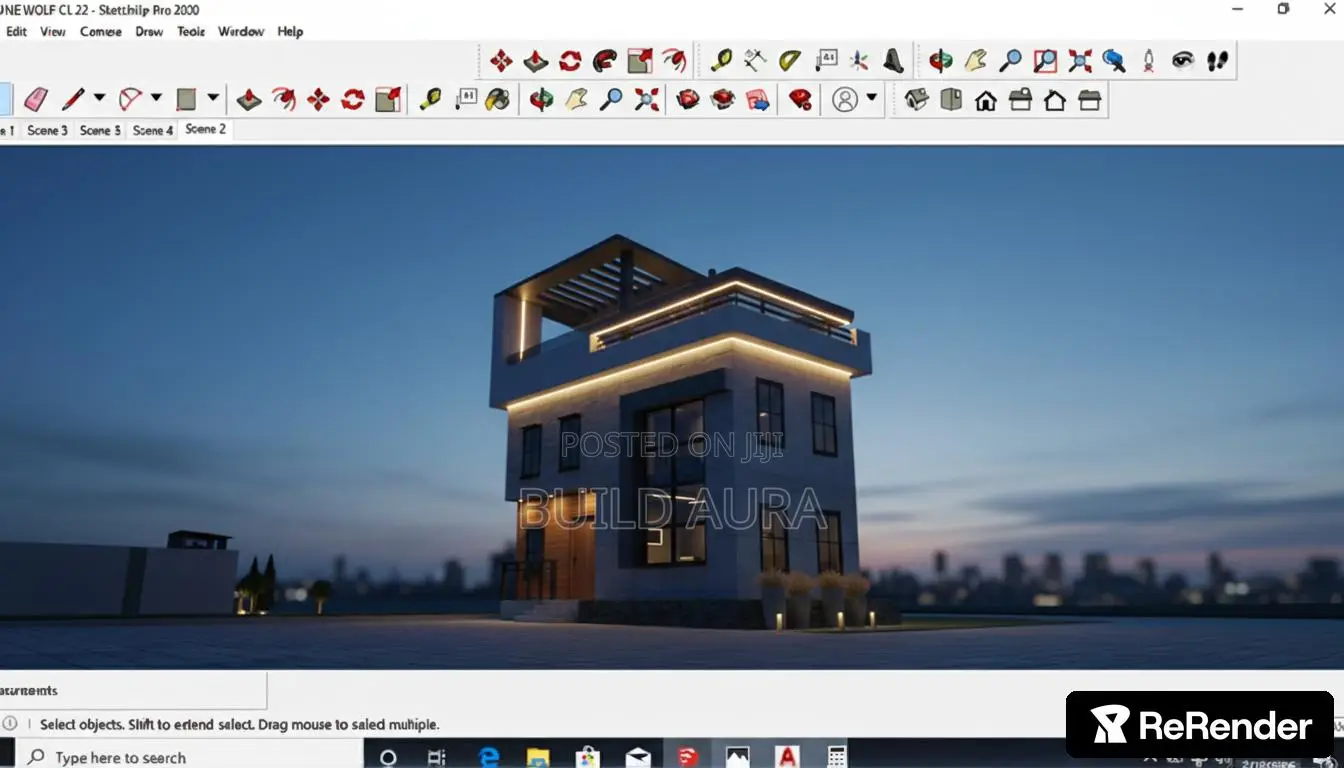Open Cortana circle on the taskbar
Image resolution: width=1344 pixels, height=768 pixels.
389,757
